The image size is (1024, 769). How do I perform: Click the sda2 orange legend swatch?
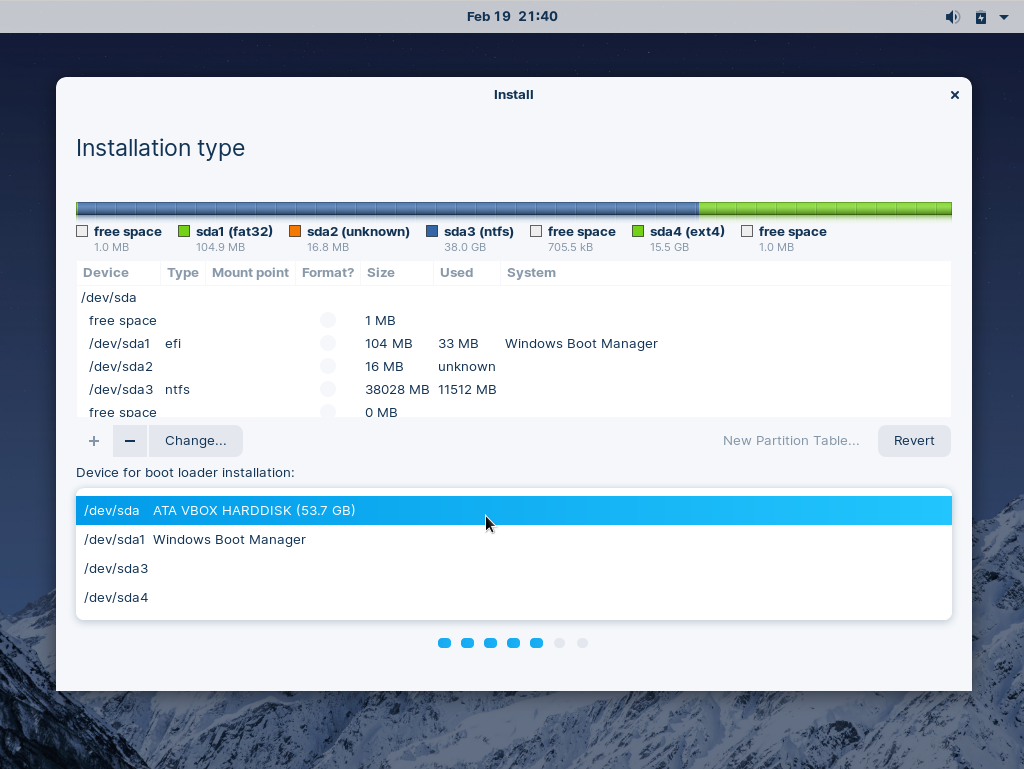pos(295,231)
